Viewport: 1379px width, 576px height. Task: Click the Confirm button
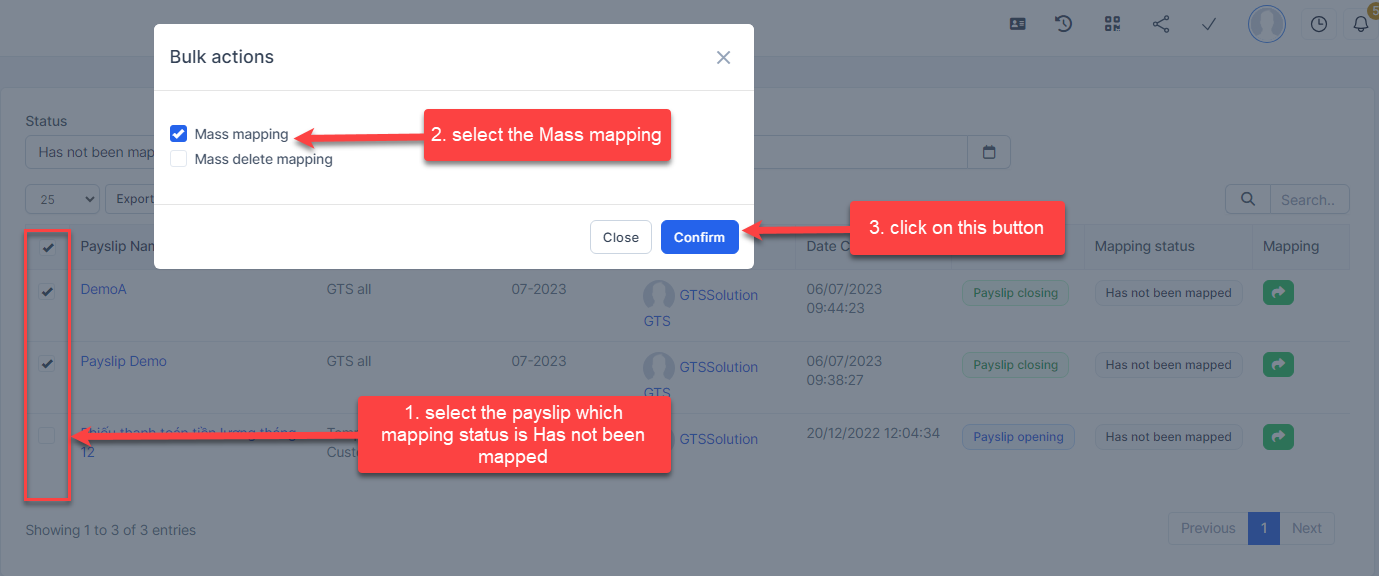[x=699, y=237]
